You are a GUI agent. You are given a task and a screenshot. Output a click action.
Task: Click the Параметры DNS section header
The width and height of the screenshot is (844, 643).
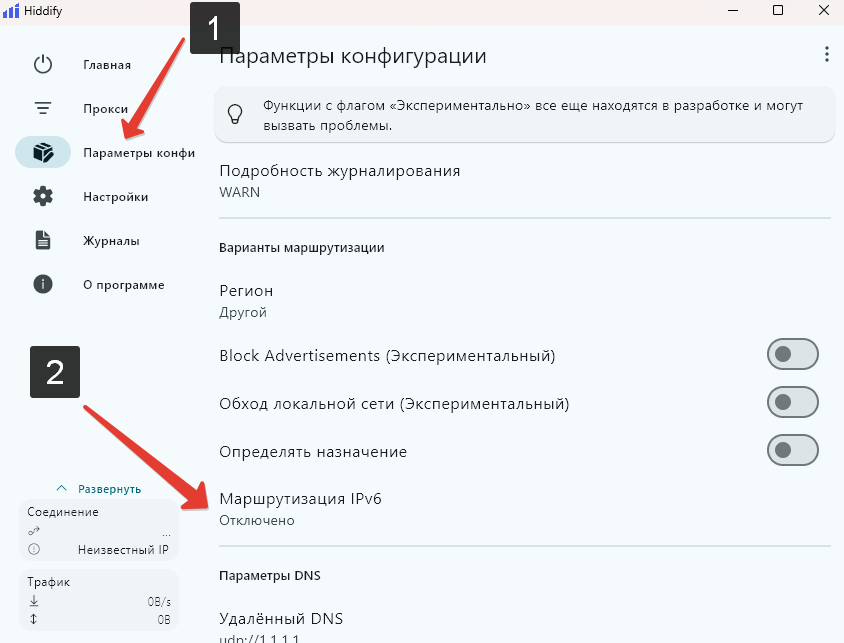pos(270,575)
